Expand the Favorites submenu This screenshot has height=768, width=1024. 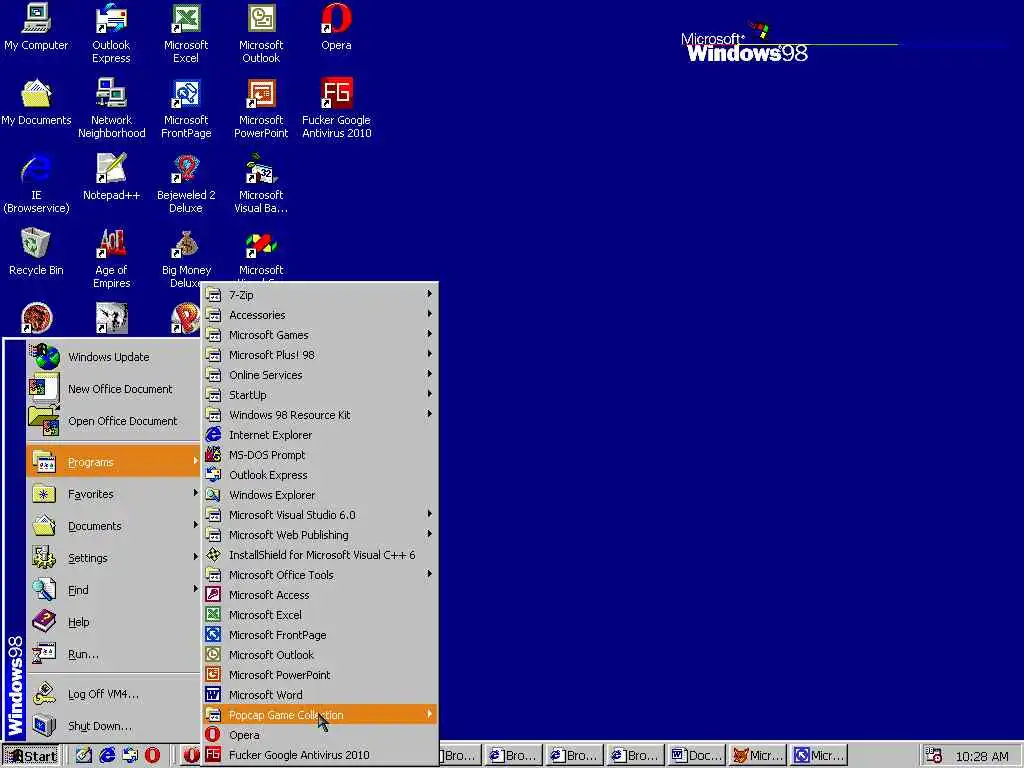tap(114, 494)
